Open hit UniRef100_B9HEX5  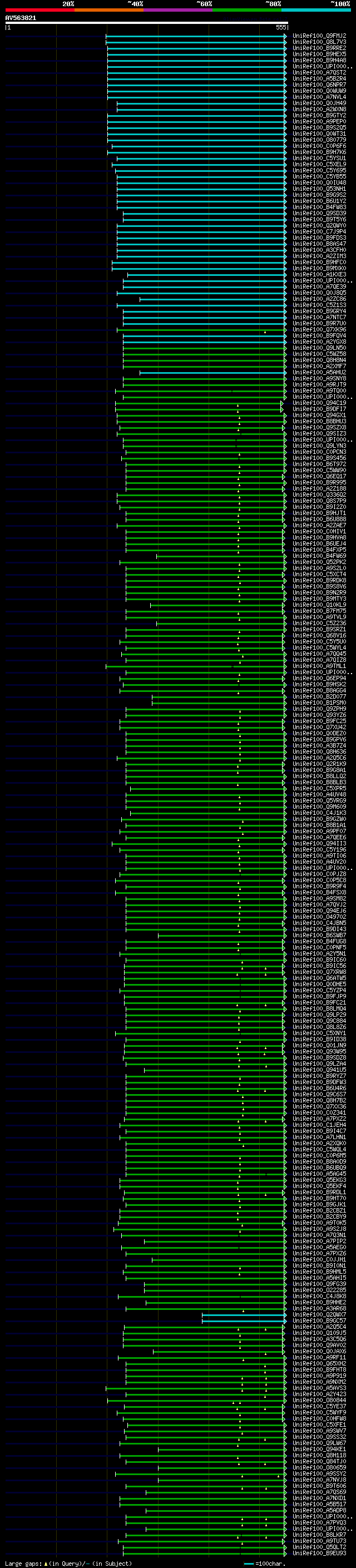[319, 54]
